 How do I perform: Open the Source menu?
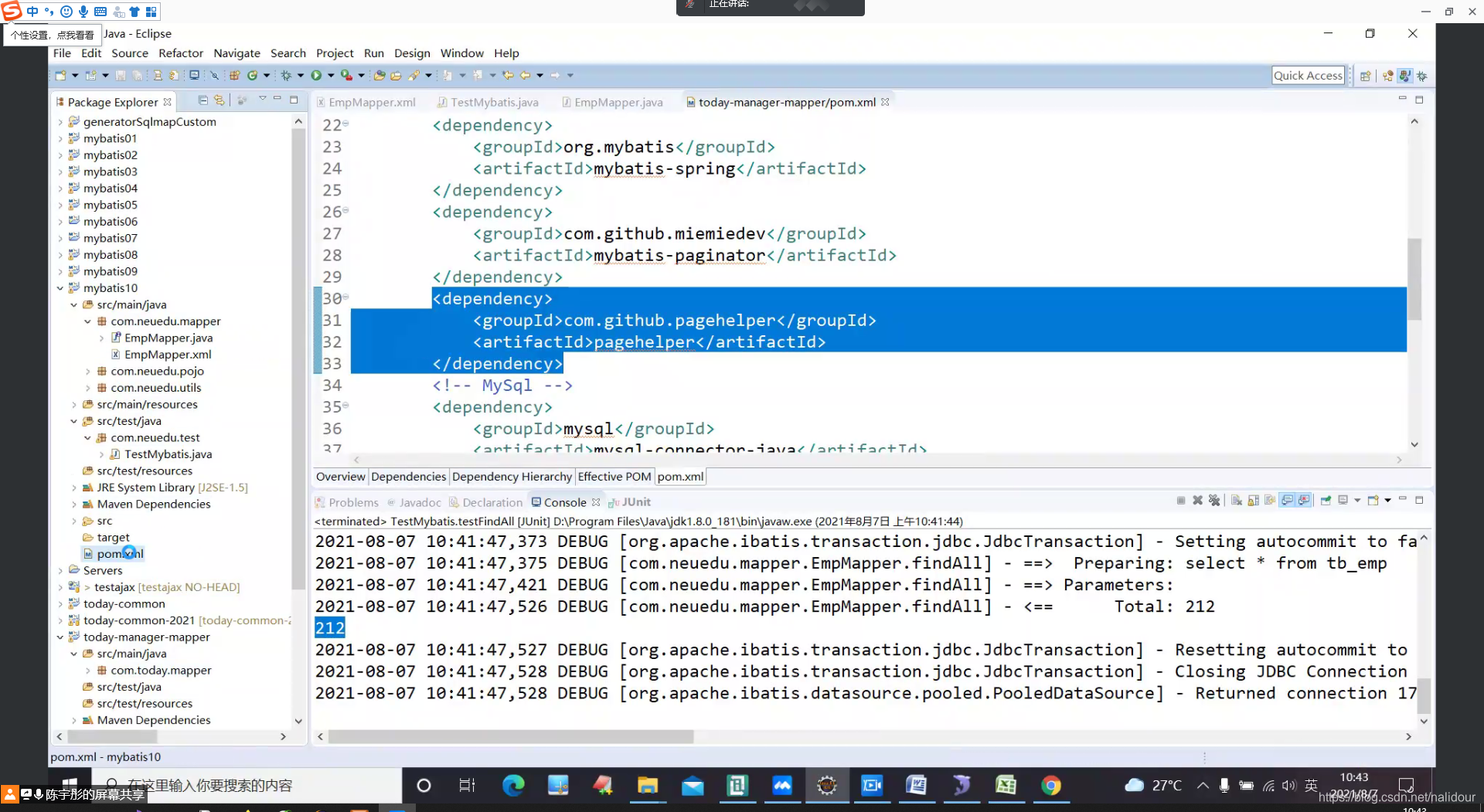(129, 53)
